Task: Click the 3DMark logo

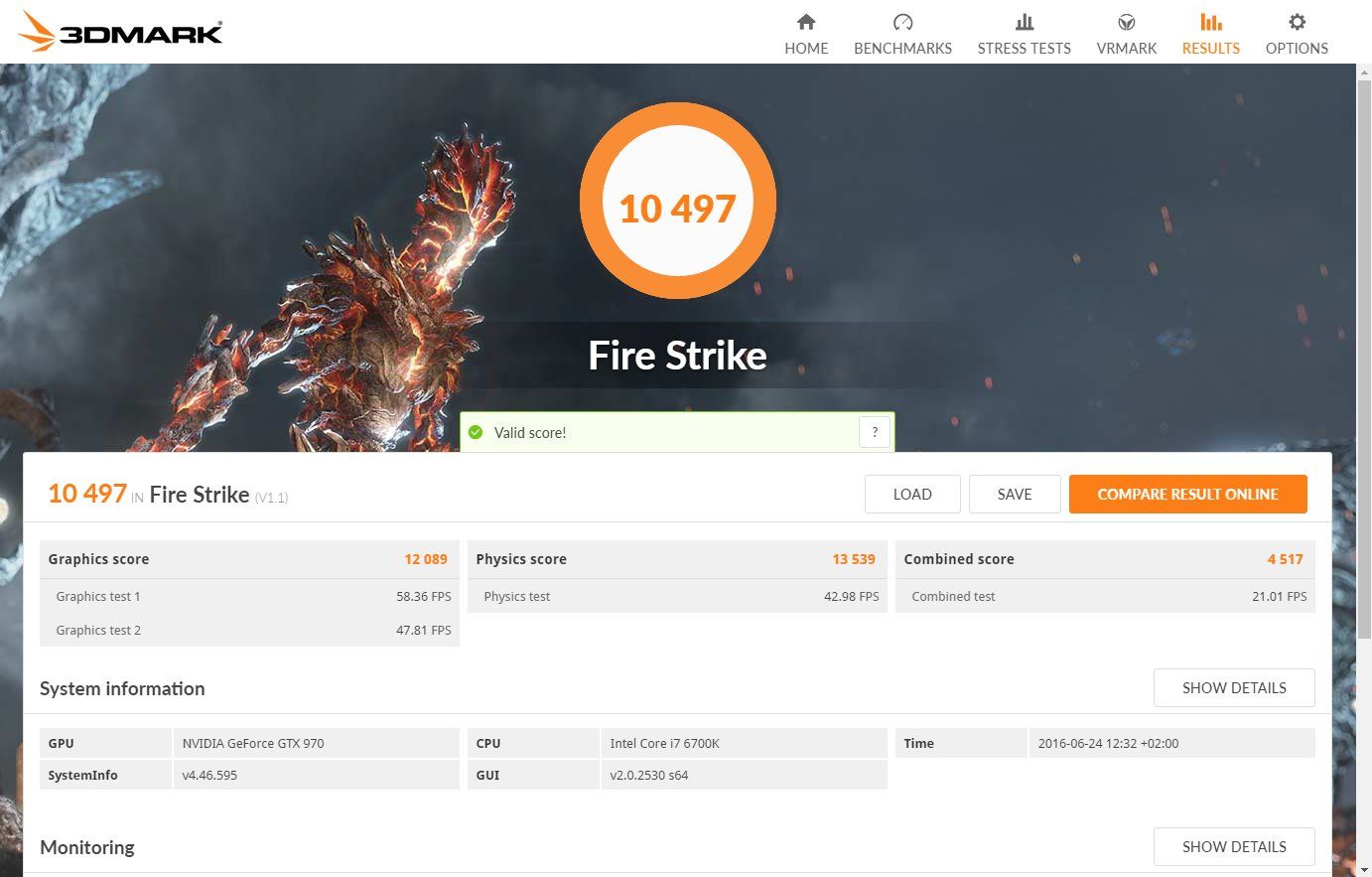Action: pos(120,32)
